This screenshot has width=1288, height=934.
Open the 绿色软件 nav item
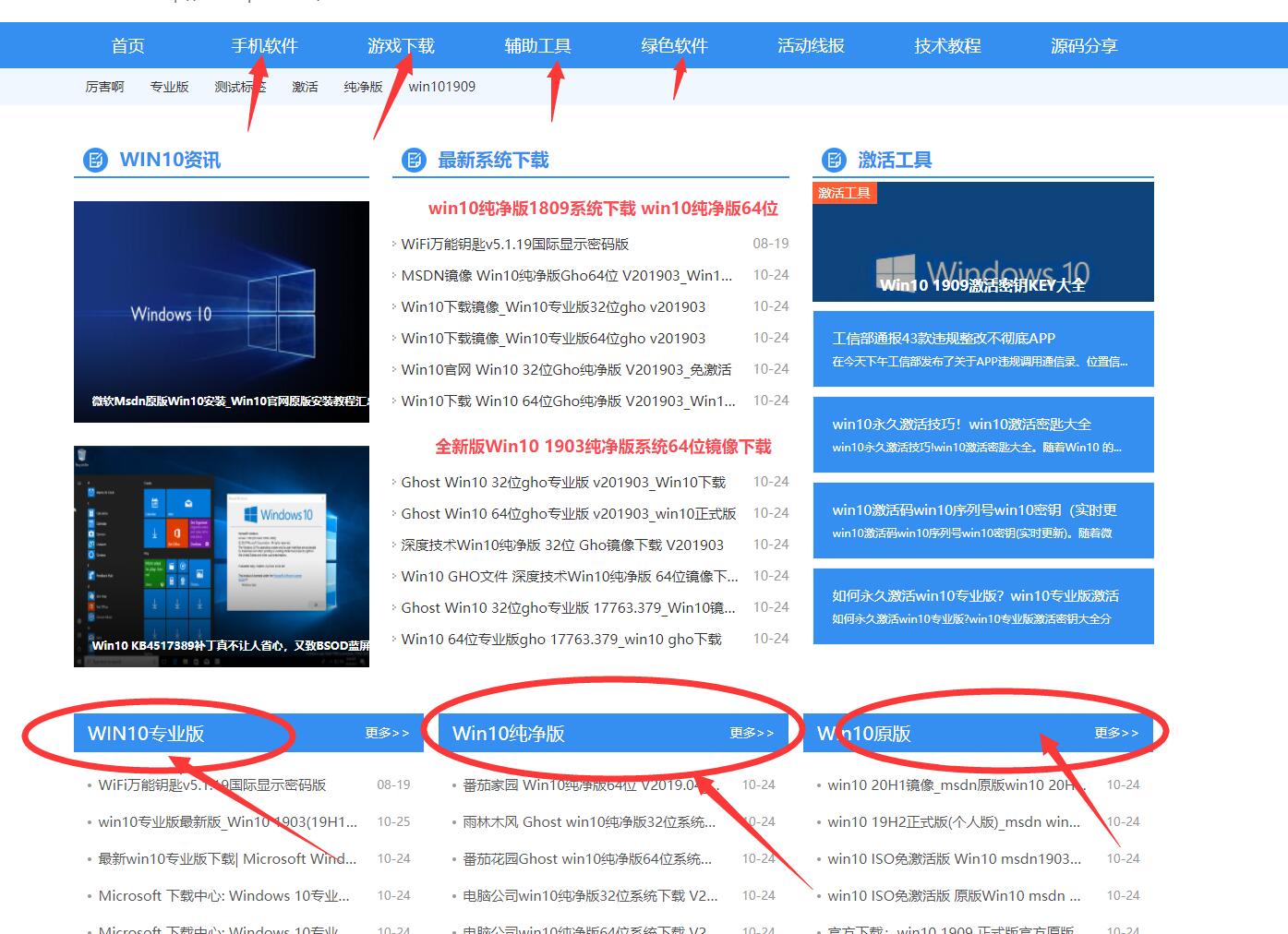(674, 45)
